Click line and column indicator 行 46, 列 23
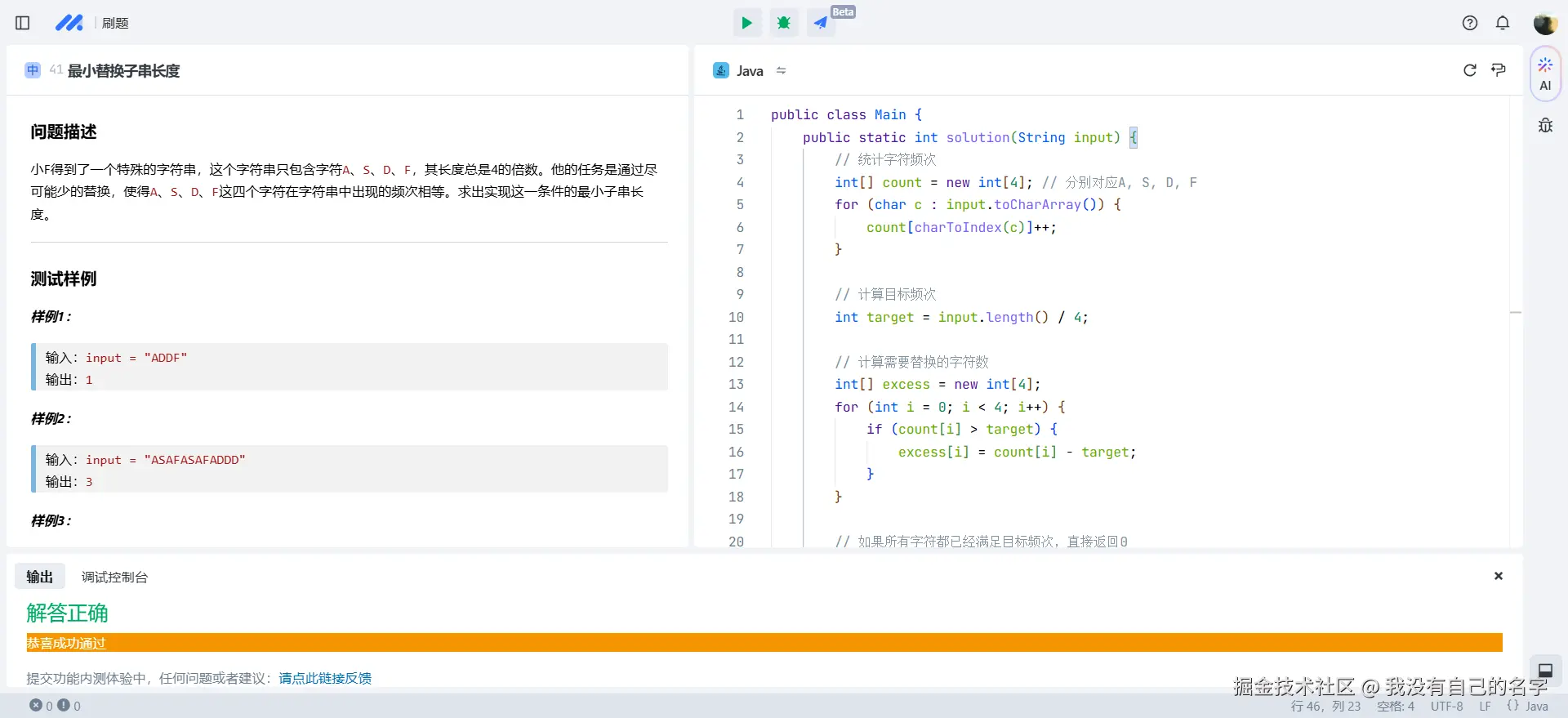The height and width of the screenshot is (718, 1568). 1325,707
